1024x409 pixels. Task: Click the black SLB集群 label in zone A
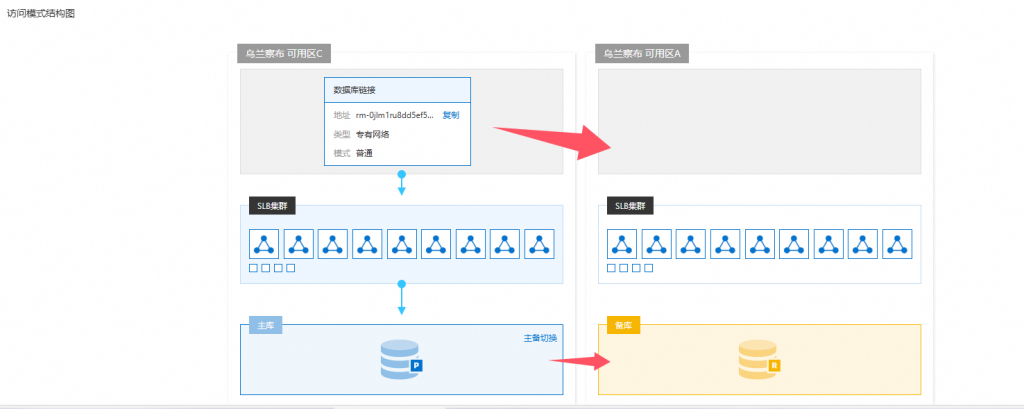tap(628, 207)
